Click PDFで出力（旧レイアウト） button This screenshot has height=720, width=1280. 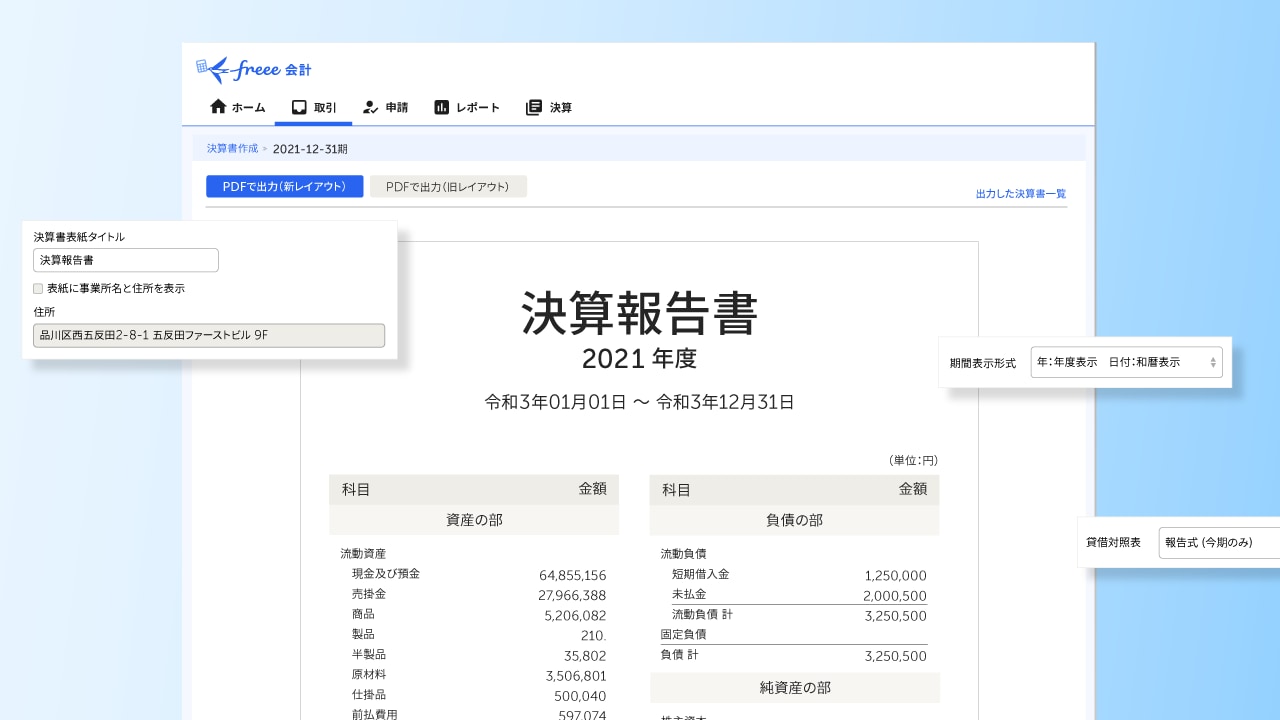coord(448,186)
